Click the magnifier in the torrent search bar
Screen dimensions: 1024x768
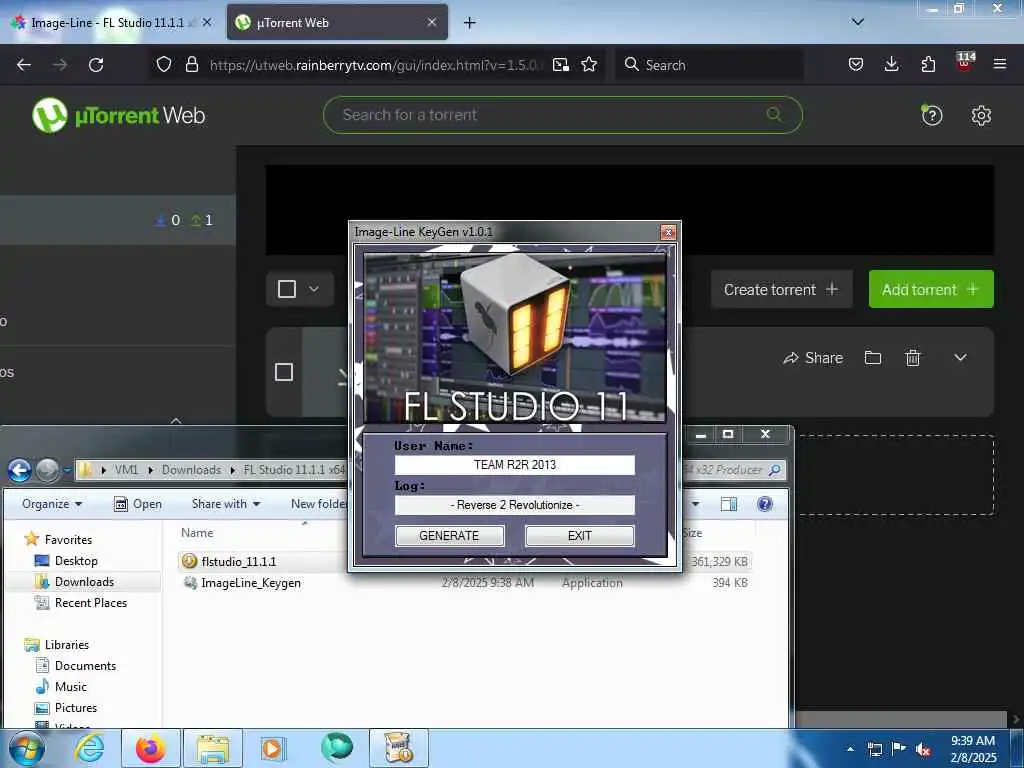pyautogui.click(x=774, y=114)
